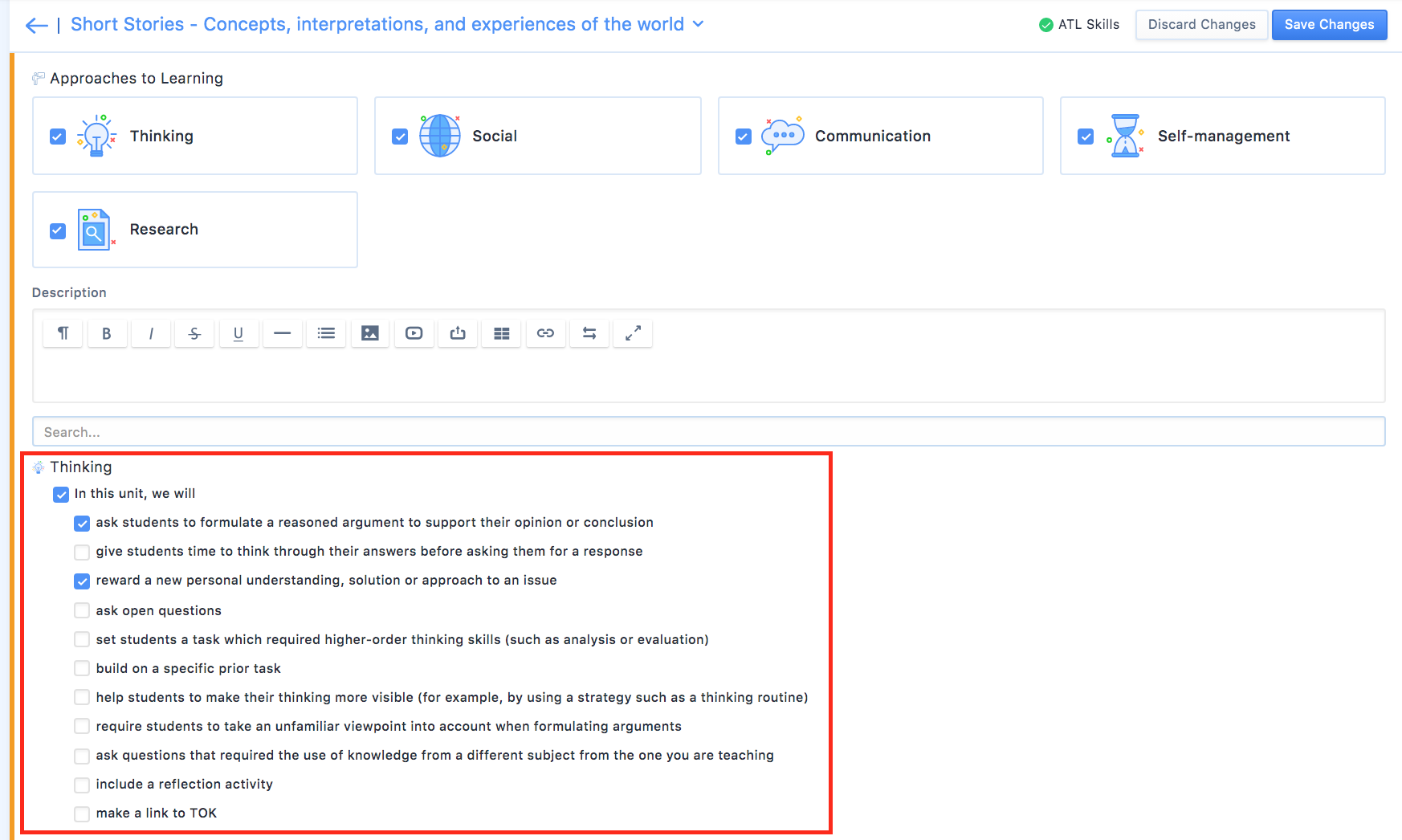Uncheck the Research approach checkbox
Image resolution: width=1402 pixels, height=840 pixels.
coord(58,230)
